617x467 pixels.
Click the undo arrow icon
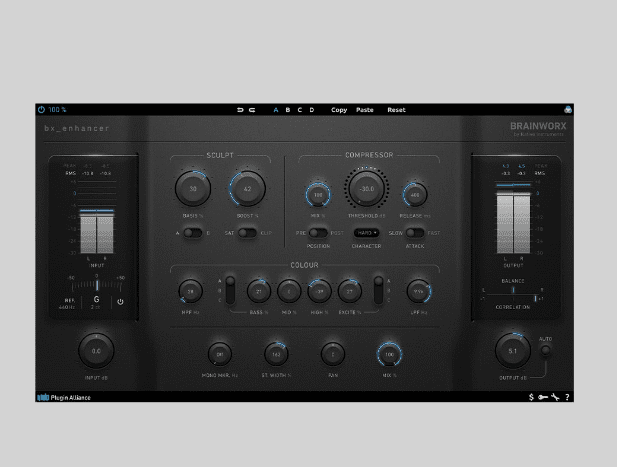click(x=240, y=110)
